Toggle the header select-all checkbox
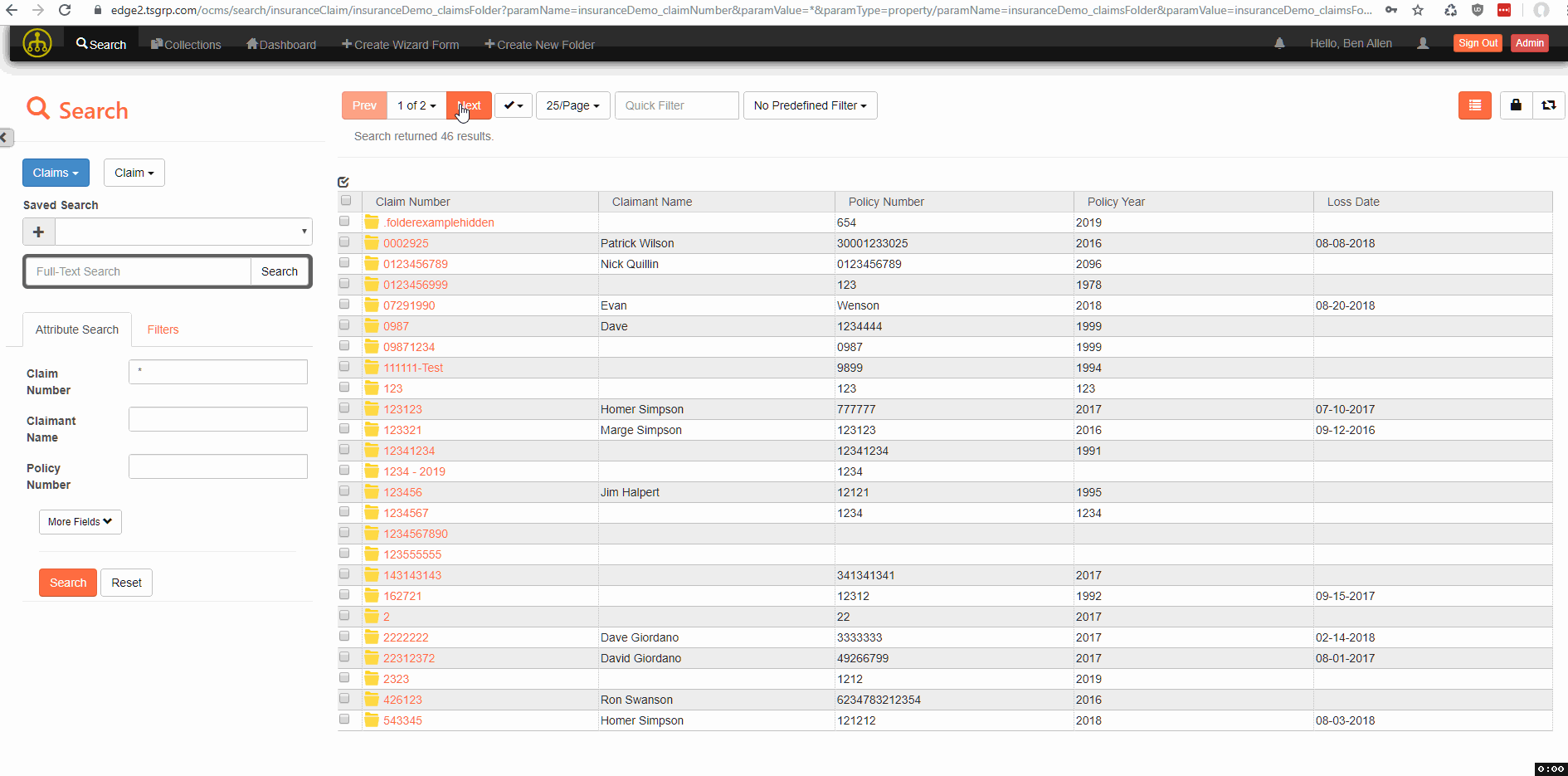This screenshot has height=776, width=1568. tap(346, 200)
